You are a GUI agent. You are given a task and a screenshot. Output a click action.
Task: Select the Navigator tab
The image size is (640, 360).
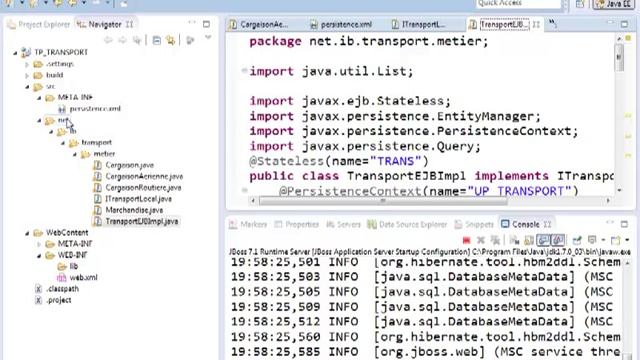100,24
